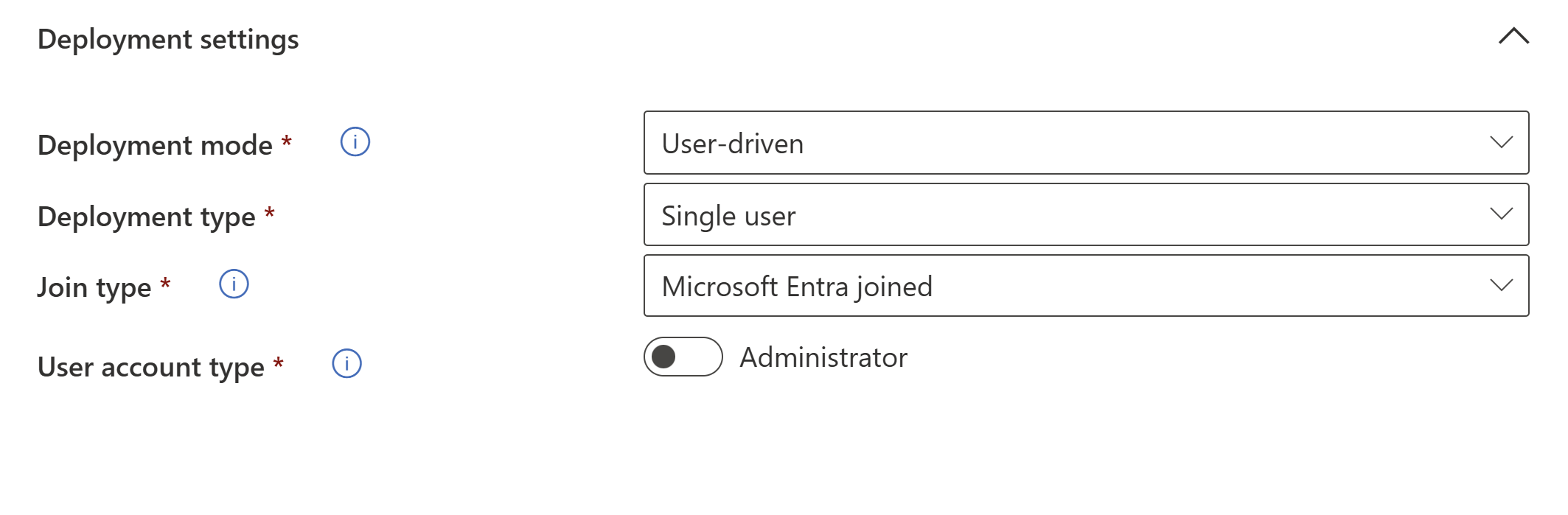Click the Administrator toggle label
1568x515 pixels.
click(x=823, y=358)
